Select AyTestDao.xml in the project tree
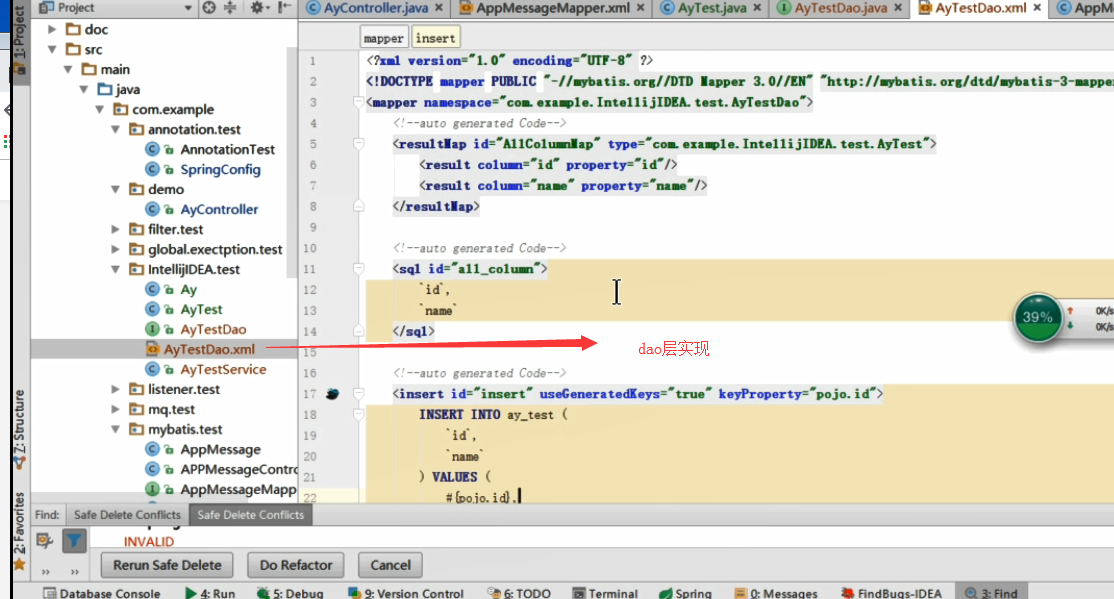Screen dimensions: 1114x599 (x=209, y=349)
